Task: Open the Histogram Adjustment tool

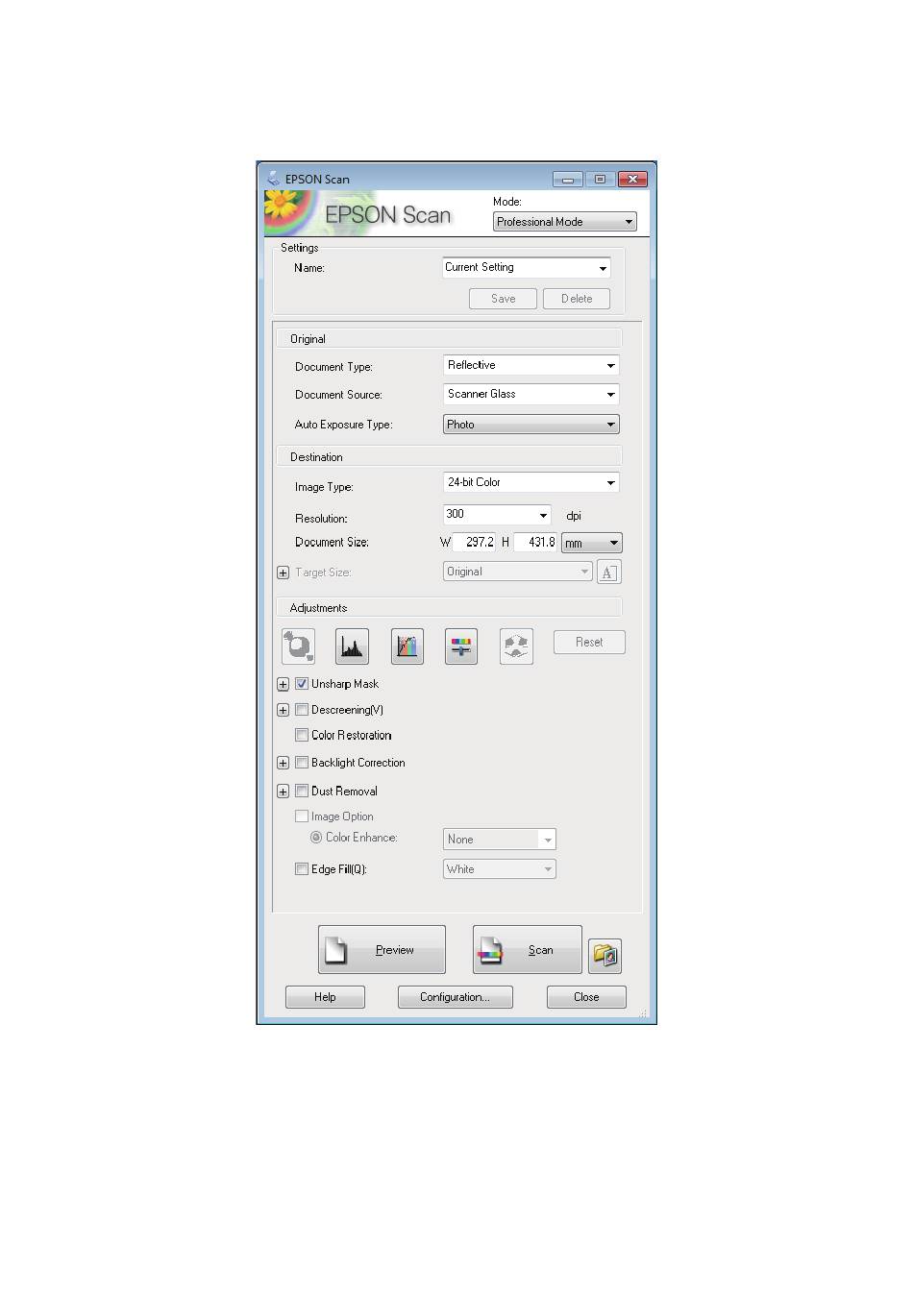Action: pyautogui.click(x=352, y=646)
